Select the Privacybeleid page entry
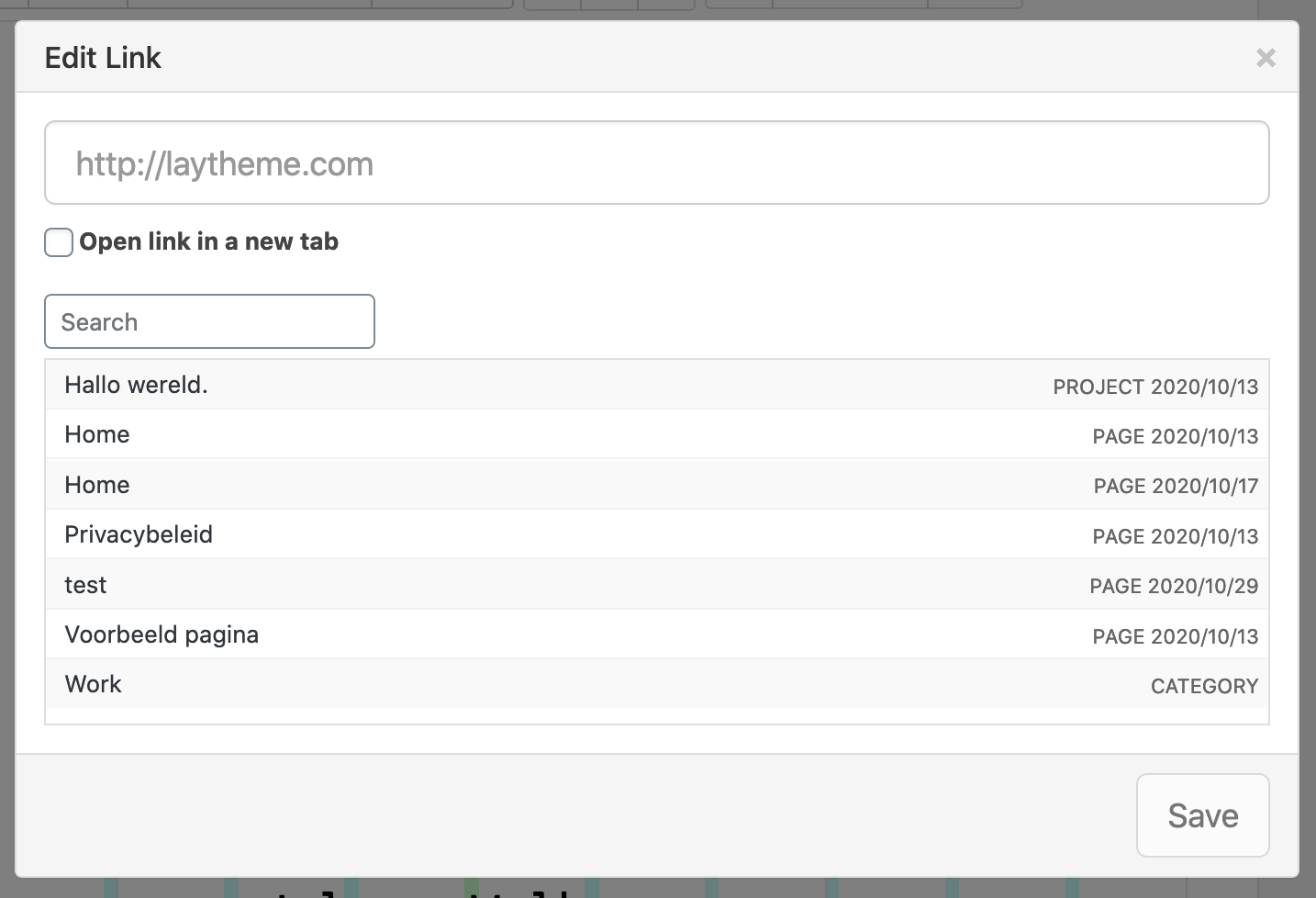1316x898 pixels. coord(139,534)
